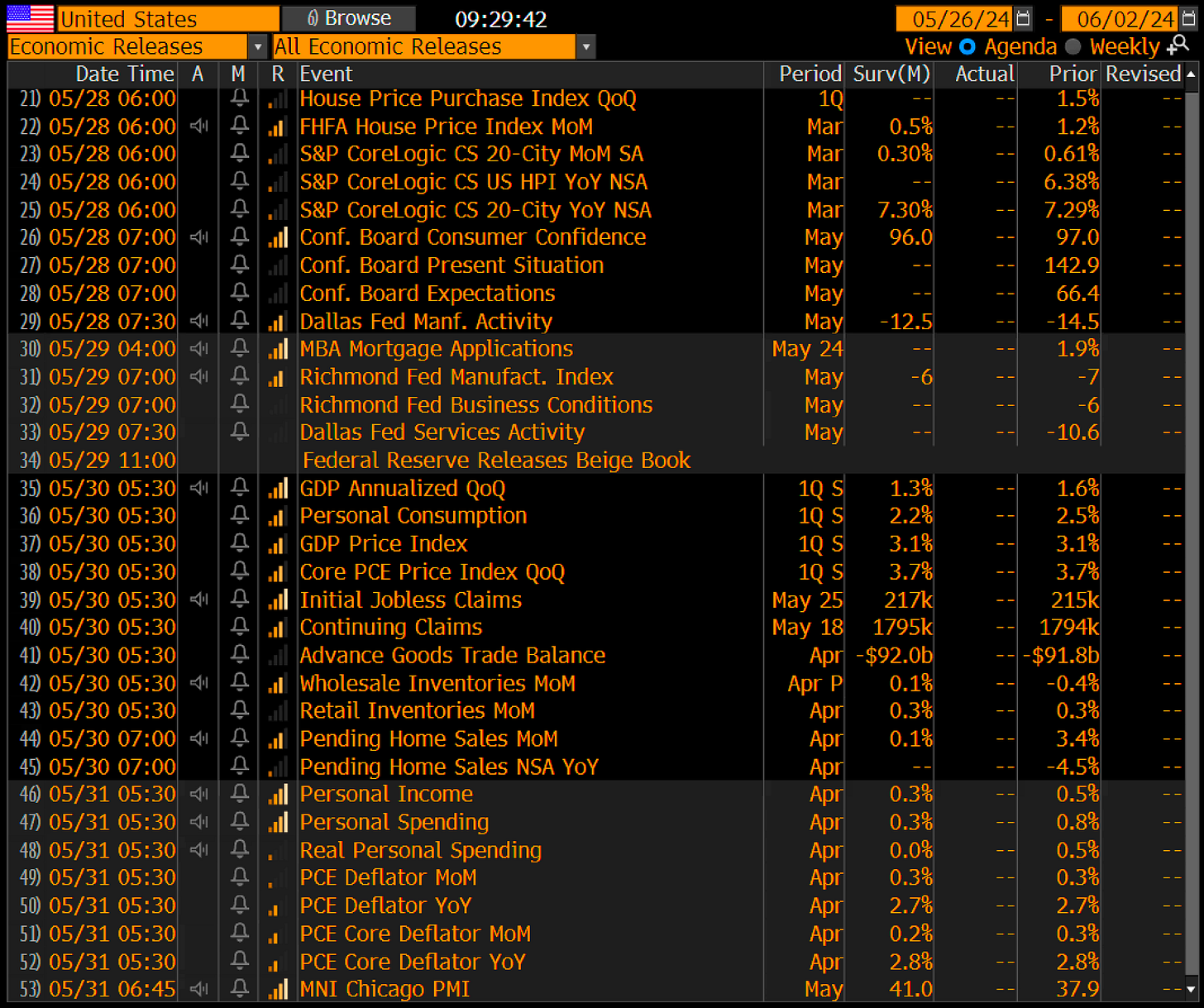The width and height of the screenshot is (1204, 1008).
Task: Click the bell icon for S&P CoreLogic CS 20-City MoM SA
Action: point(240,154)
